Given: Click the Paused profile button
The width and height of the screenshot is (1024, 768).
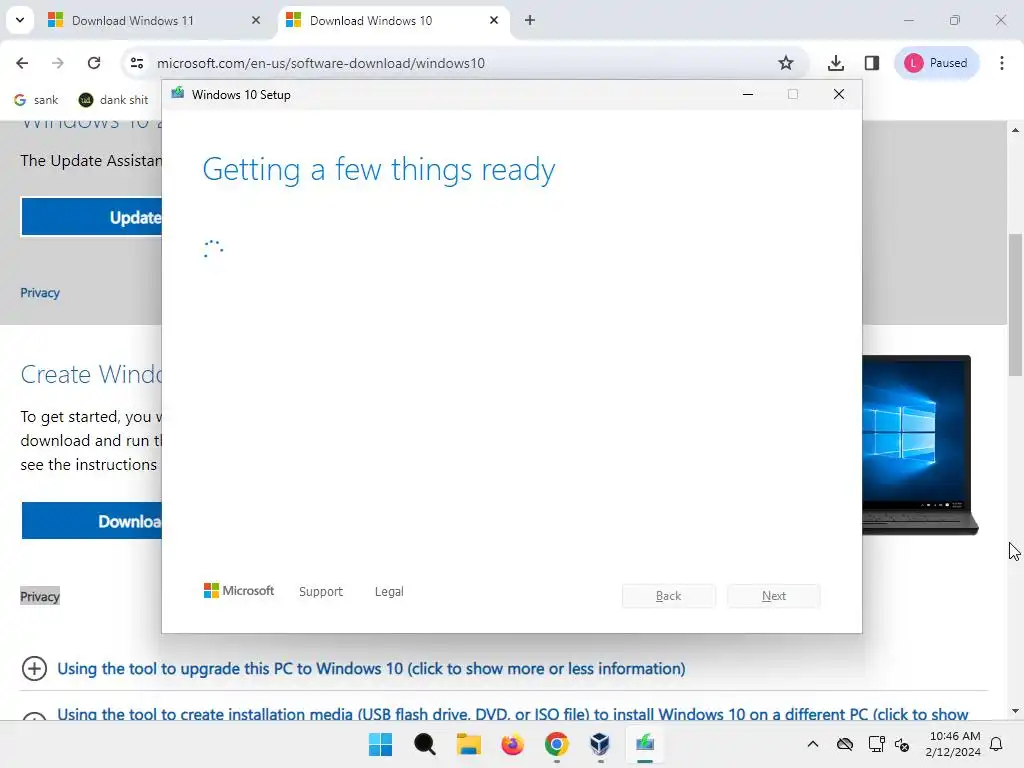Looking at the screenshot, I should pos(936,63).
